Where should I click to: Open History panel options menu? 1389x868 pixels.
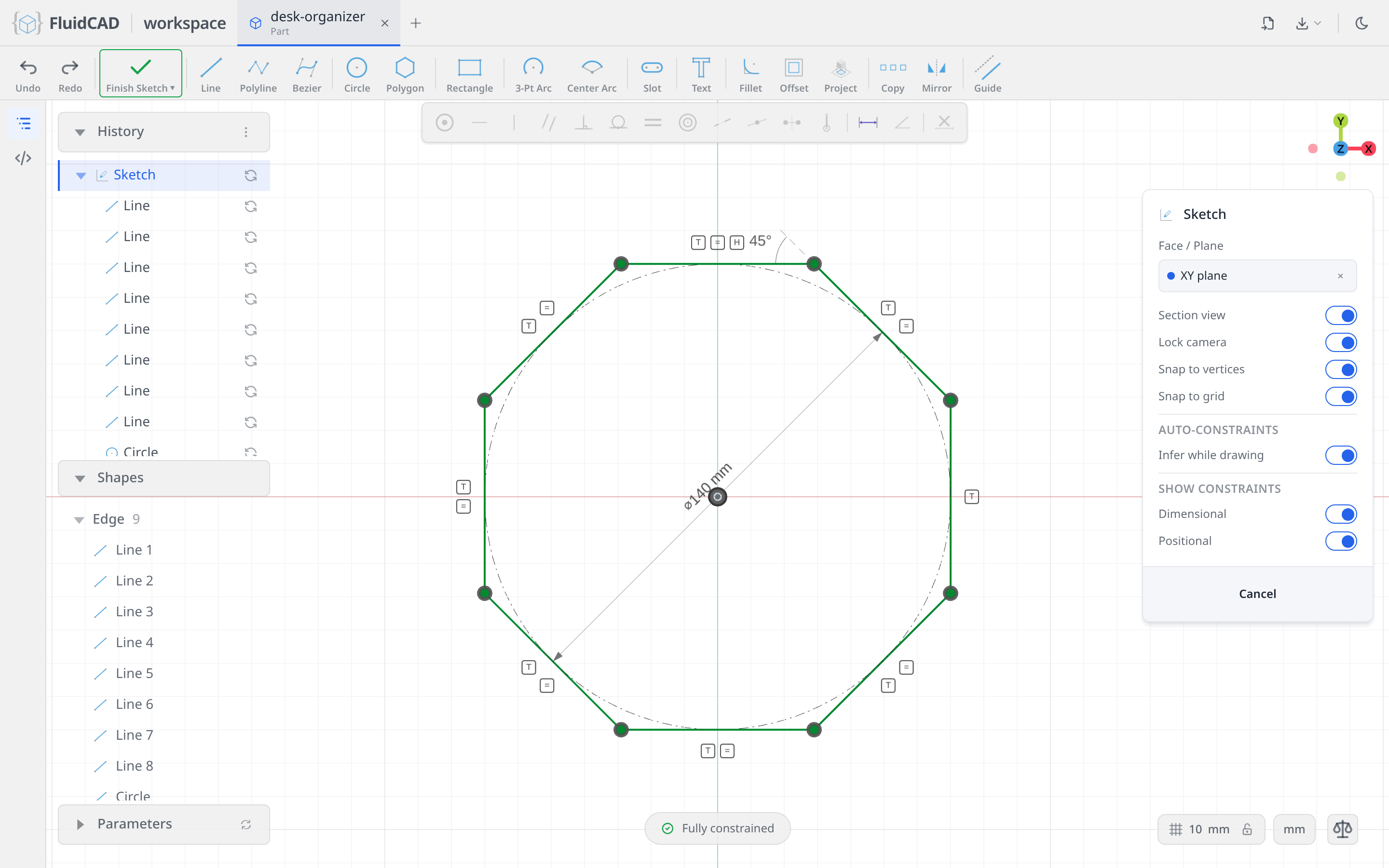[245, 132]
